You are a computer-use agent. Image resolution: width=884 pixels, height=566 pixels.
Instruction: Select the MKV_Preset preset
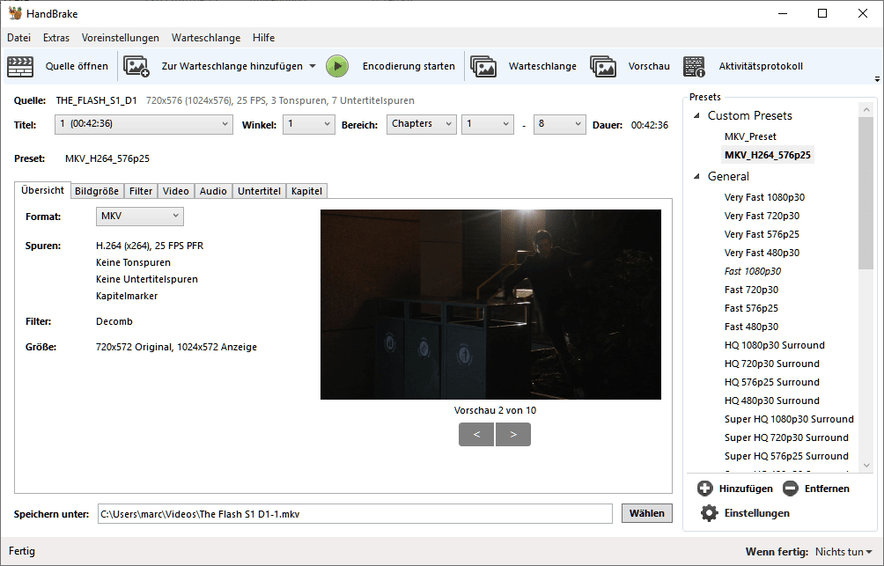coord(750,136)
